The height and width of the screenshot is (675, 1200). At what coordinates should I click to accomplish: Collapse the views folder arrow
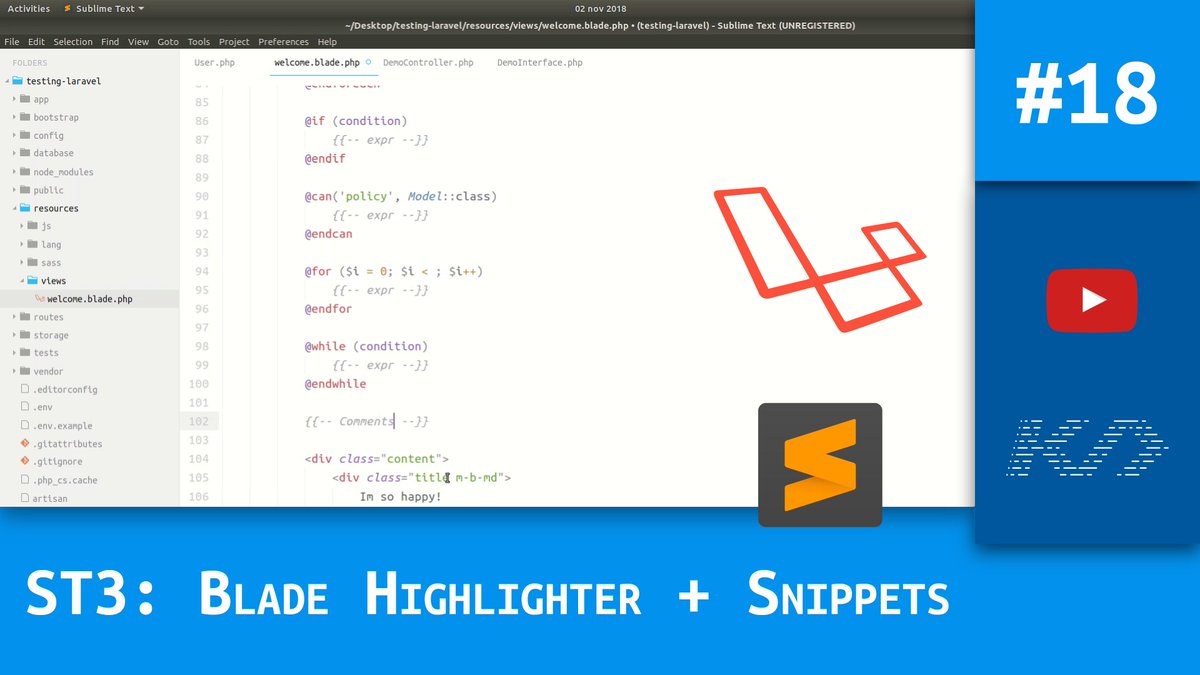tap(22, 281)
